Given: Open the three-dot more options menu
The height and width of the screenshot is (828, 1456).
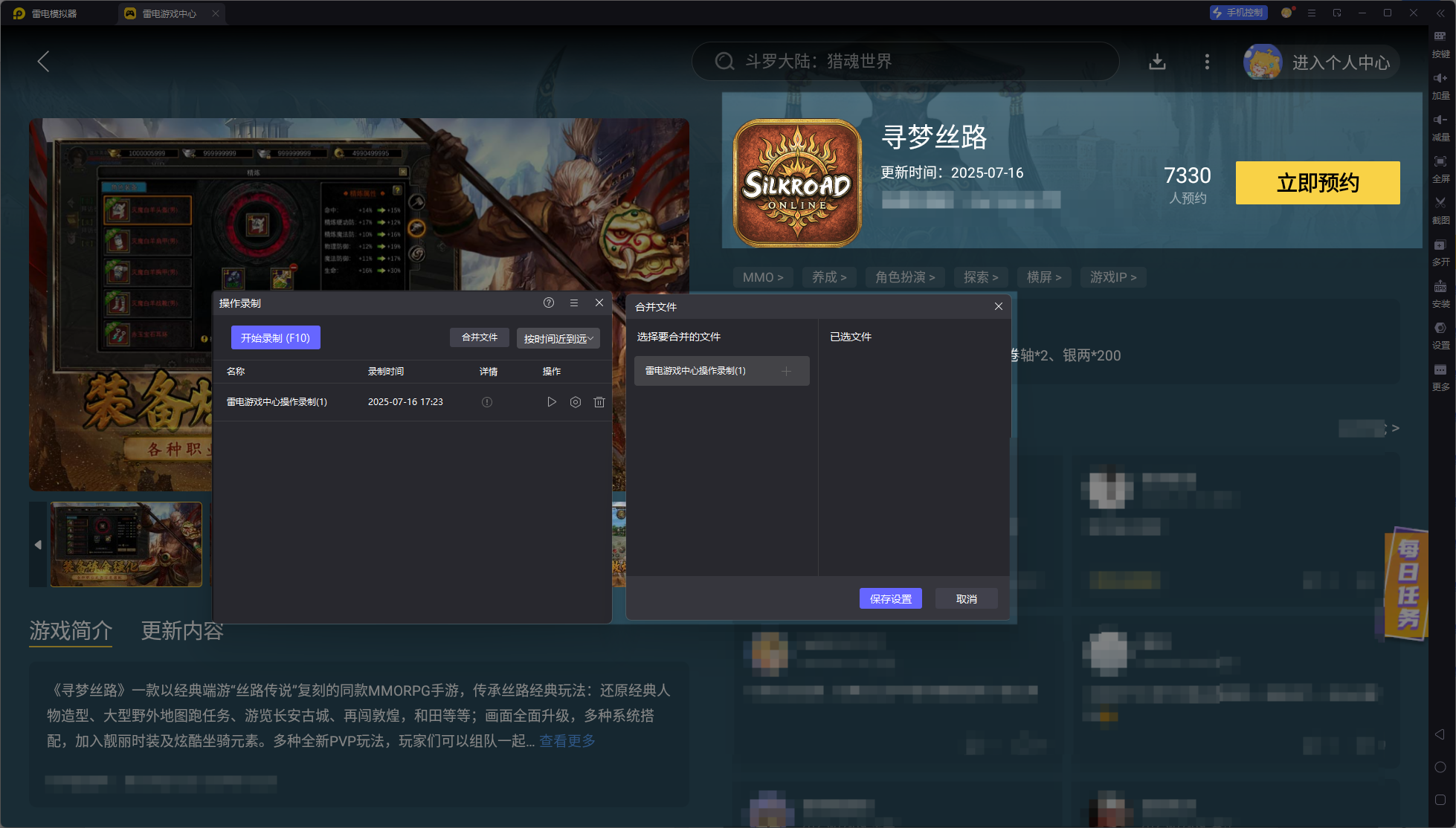Looking at the screenshot, I should (1207, 62).
